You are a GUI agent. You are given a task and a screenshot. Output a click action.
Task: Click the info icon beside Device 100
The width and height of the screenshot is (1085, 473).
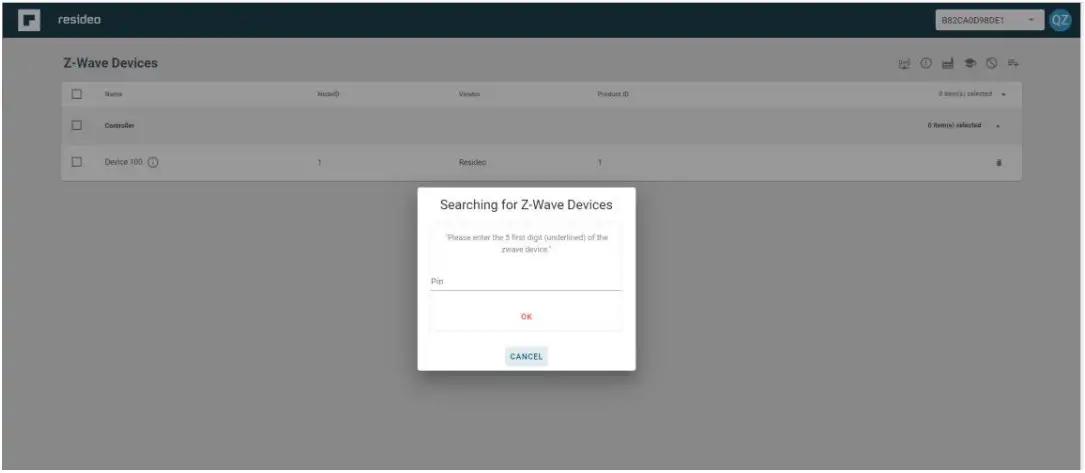click(154, 163)
